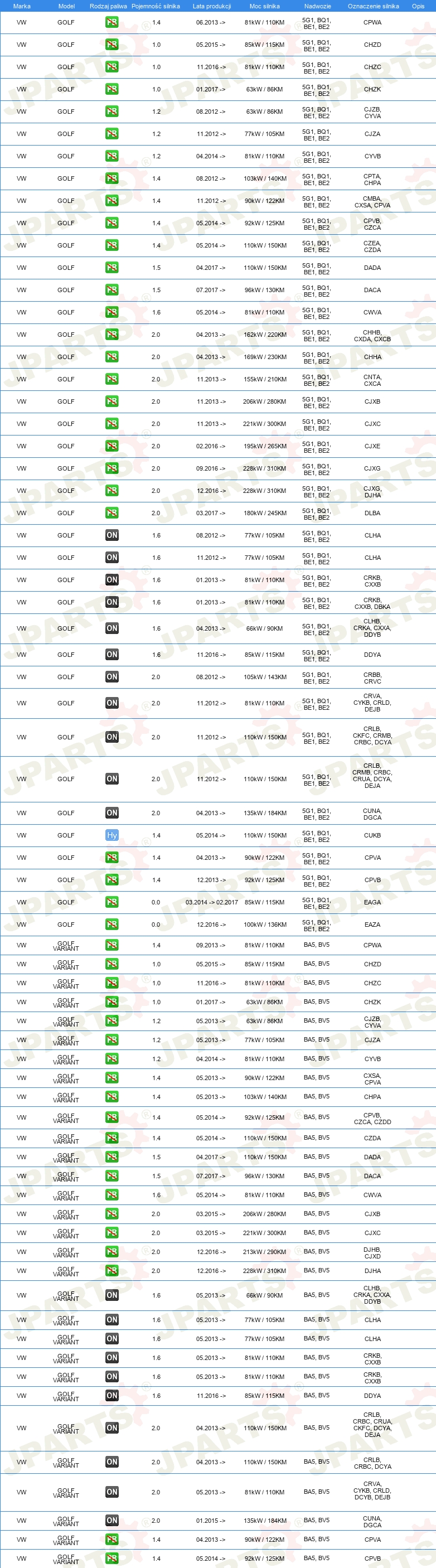Click petrol fuel icon in DLBA row
This screenshot has height=1568, width=436.
click(x=112, y=513)
